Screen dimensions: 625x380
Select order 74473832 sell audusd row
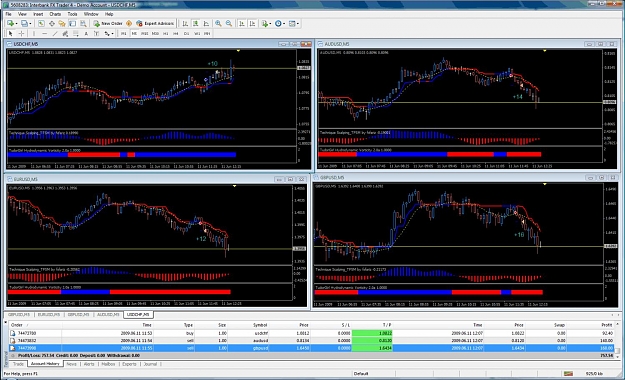[311, 341]
